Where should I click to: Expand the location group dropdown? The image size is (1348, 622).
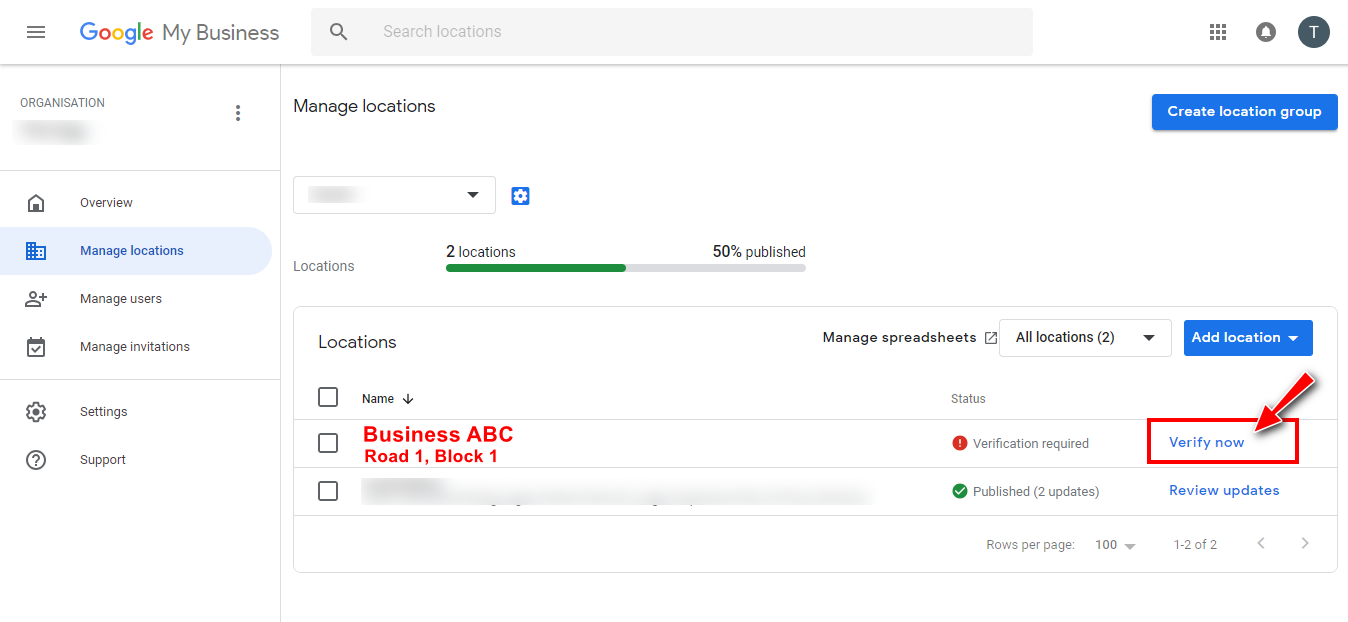click(394, 195)
